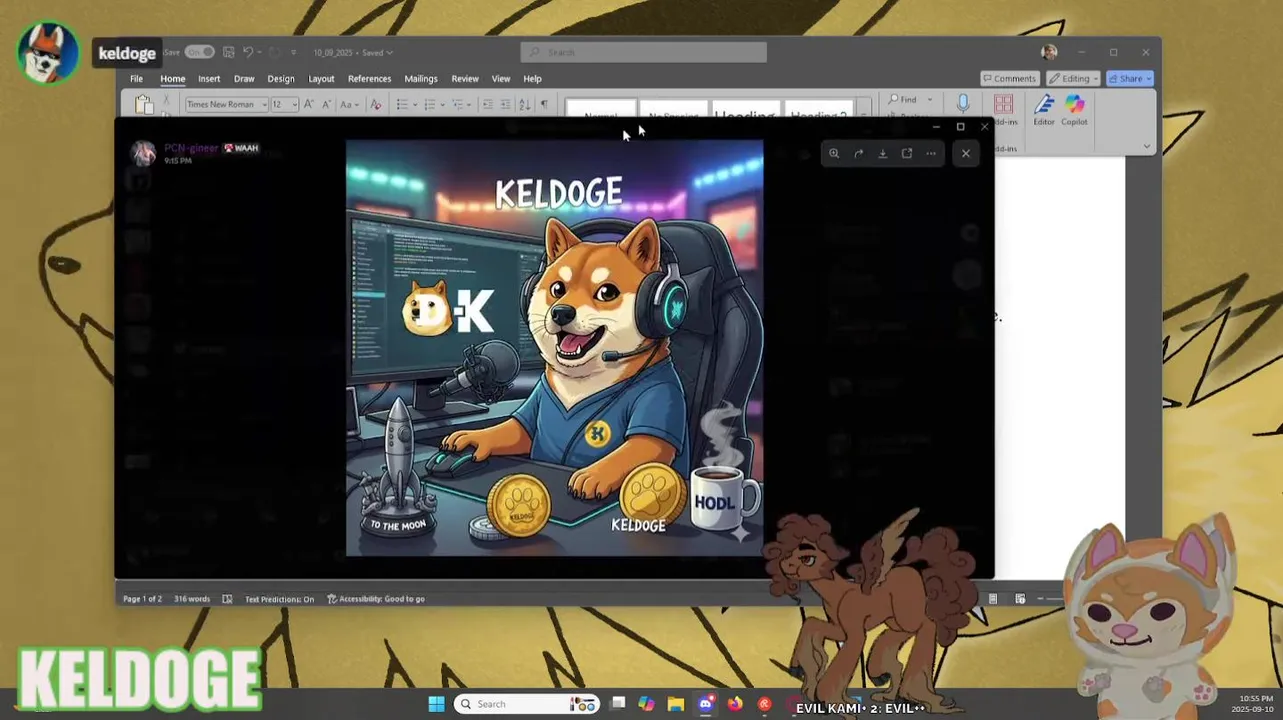
Task: Zoom in on the Keldoge image in the viewer
Action: click(834, 153)
